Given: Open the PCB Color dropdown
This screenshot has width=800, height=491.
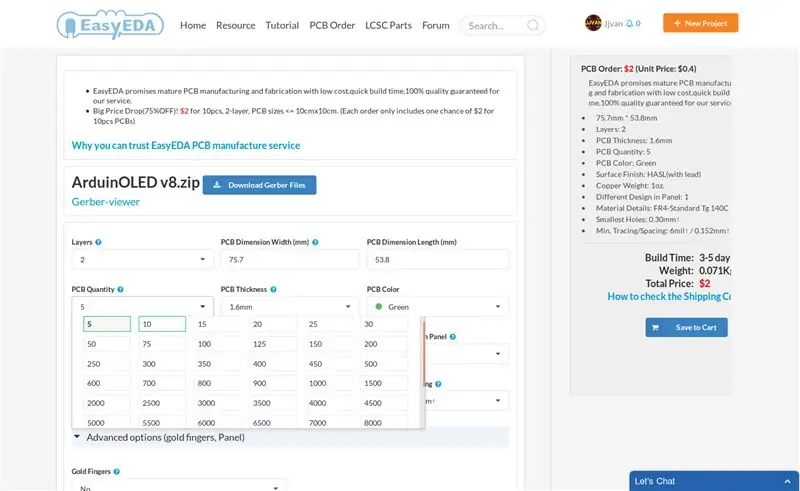Looking at the screenshot, I should [438, 306].
